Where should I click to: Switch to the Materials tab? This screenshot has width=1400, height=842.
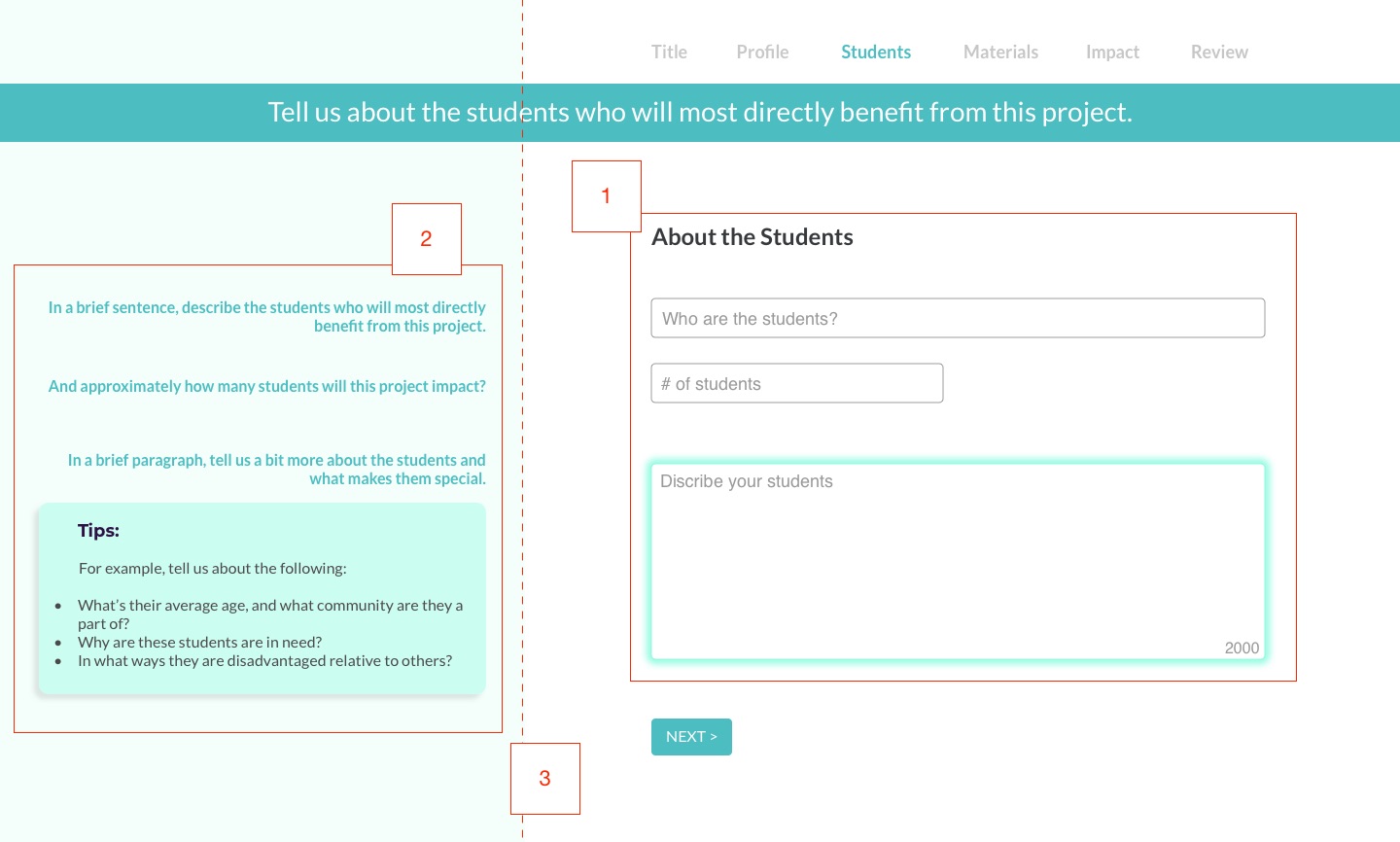point(1000,53)
